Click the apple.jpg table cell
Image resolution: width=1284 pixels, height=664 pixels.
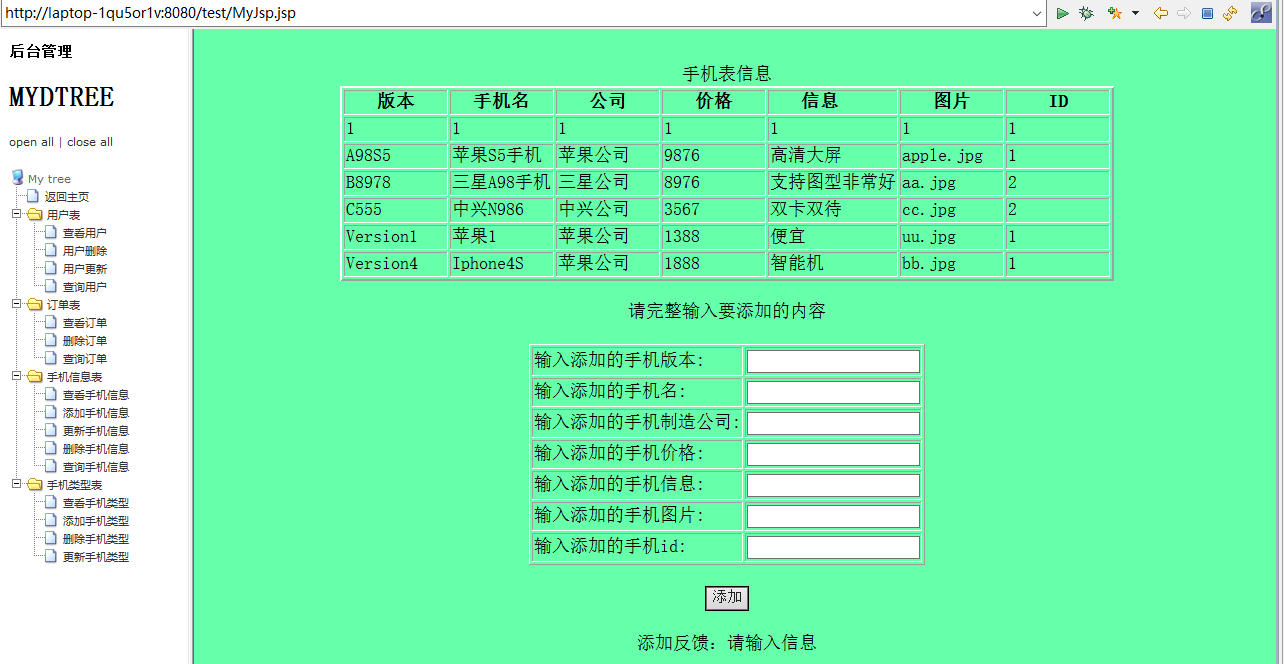(951, 156)
